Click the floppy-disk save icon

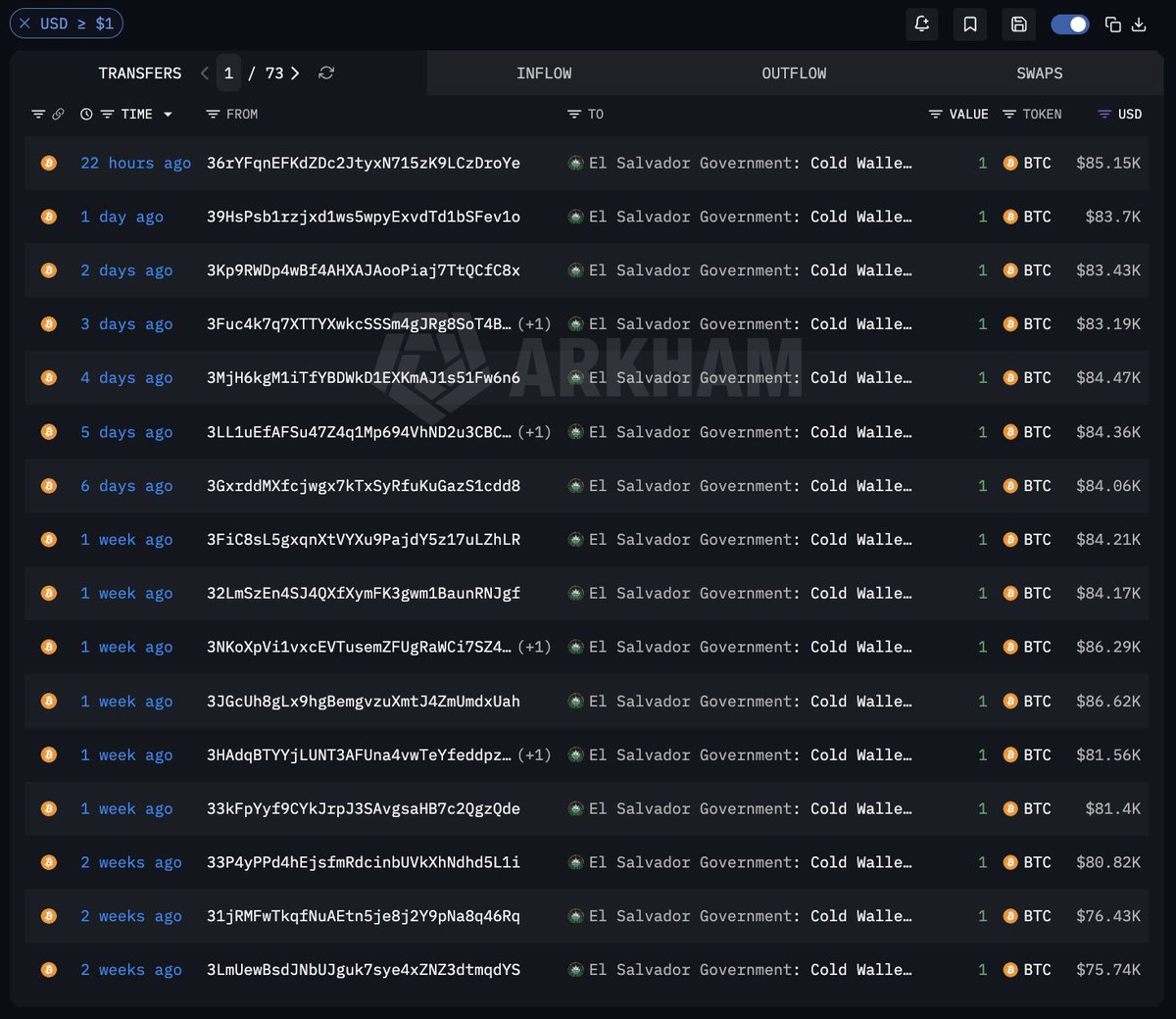click(x=1019, y=24)
